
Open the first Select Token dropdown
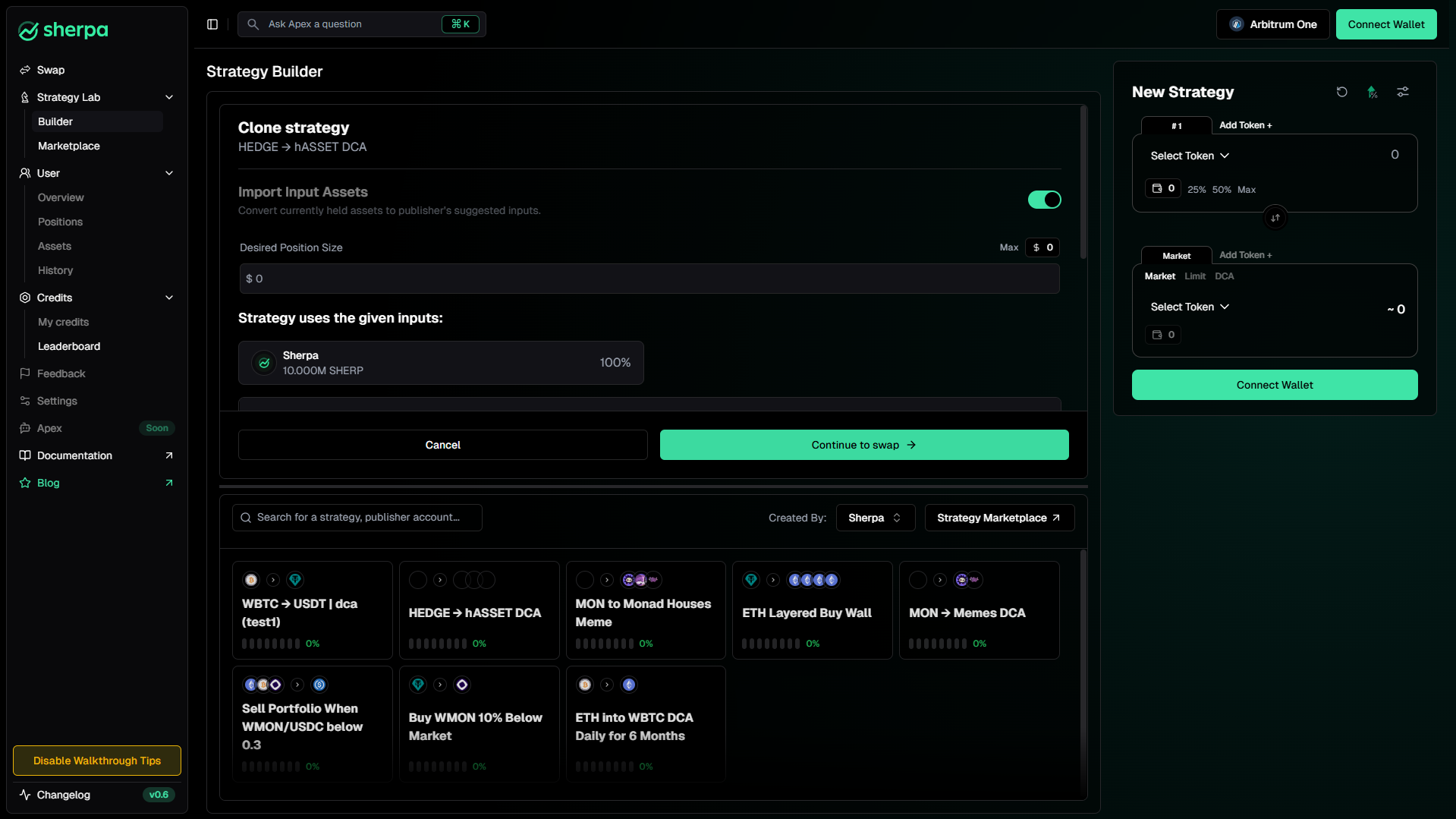click(1189, 156)
